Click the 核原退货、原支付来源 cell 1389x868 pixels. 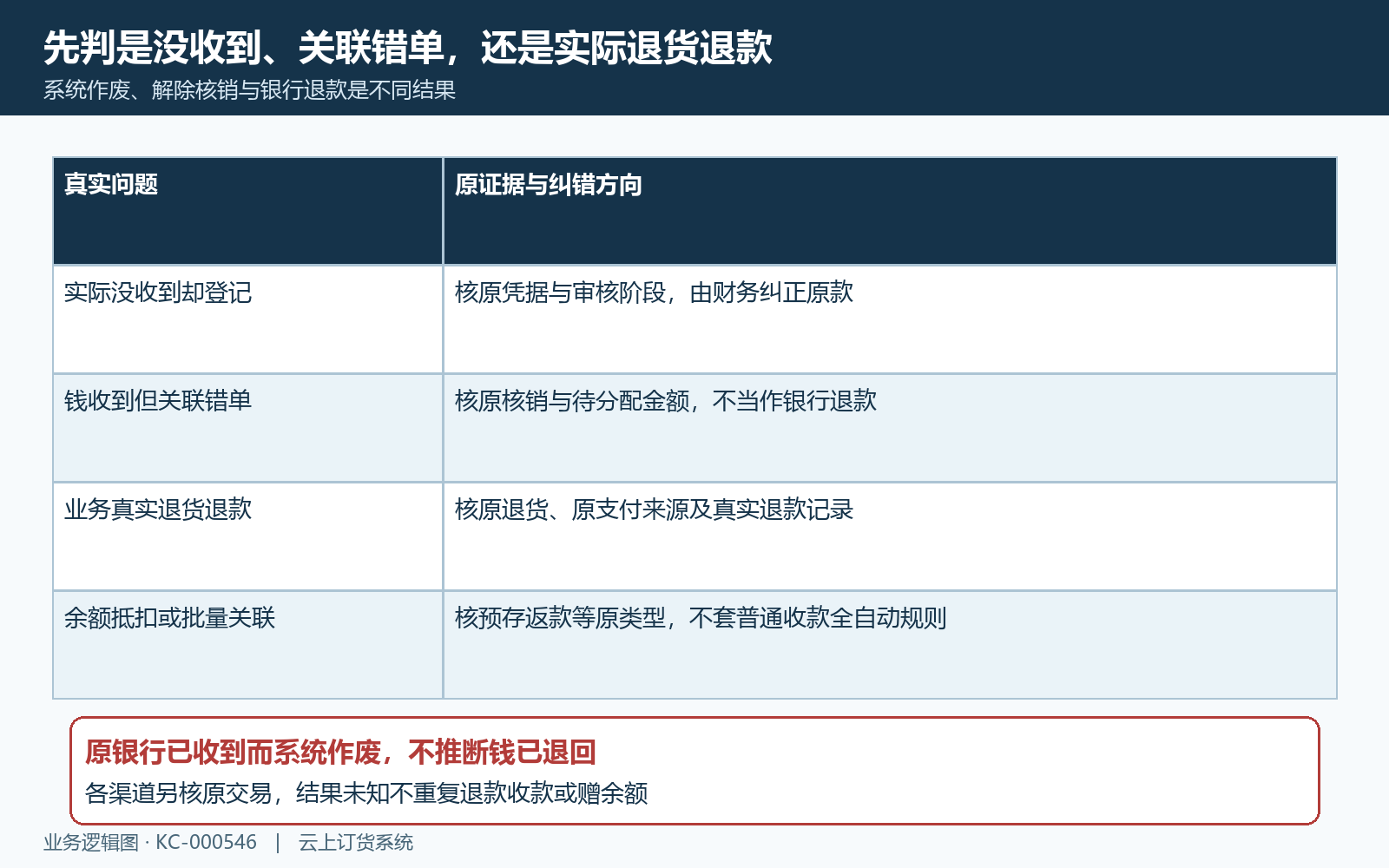890,536
